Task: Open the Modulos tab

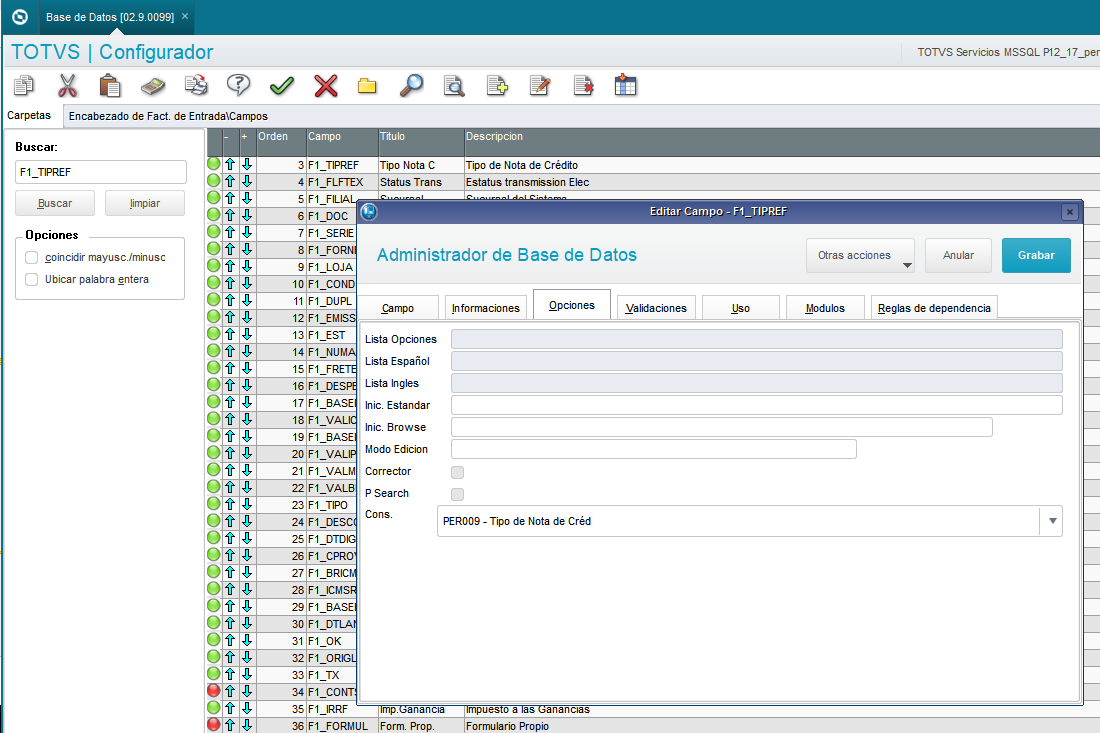Action: 825,308
